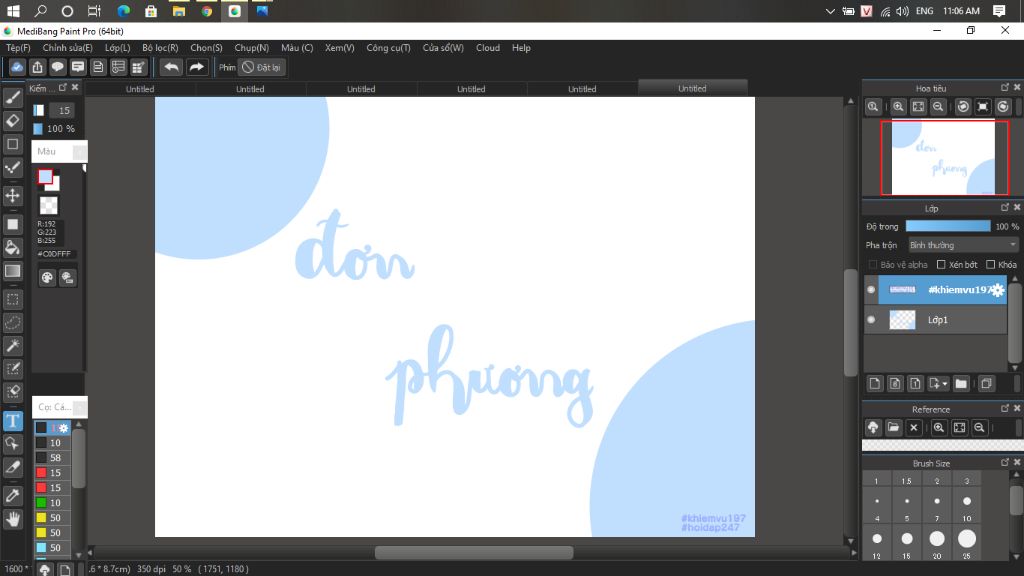
Task: Select the Brush tool in left toolbar
Action: click(12, 97)
